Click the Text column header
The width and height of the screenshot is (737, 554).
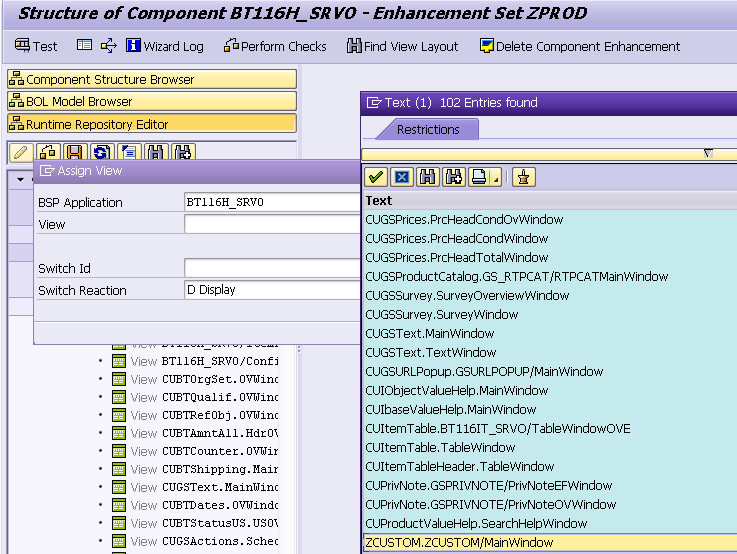pos(551,201)
